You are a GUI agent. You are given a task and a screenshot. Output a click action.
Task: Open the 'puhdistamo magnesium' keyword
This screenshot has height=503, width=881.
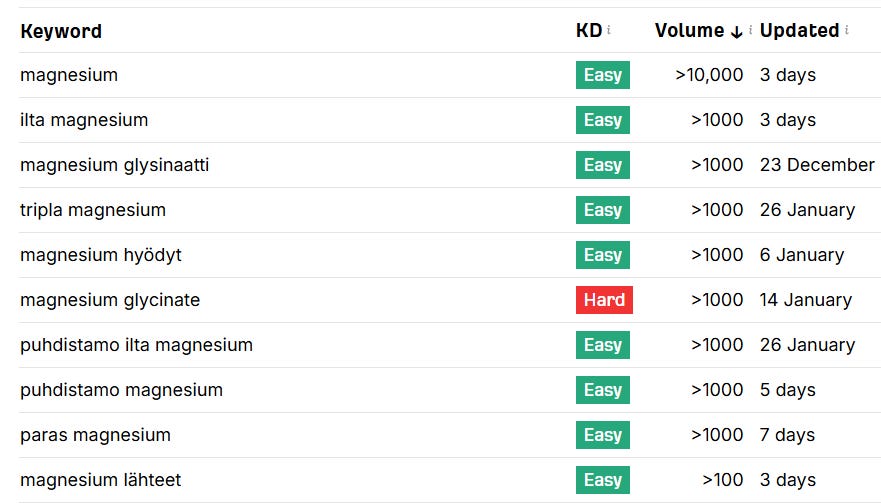(x=121, y=390)
